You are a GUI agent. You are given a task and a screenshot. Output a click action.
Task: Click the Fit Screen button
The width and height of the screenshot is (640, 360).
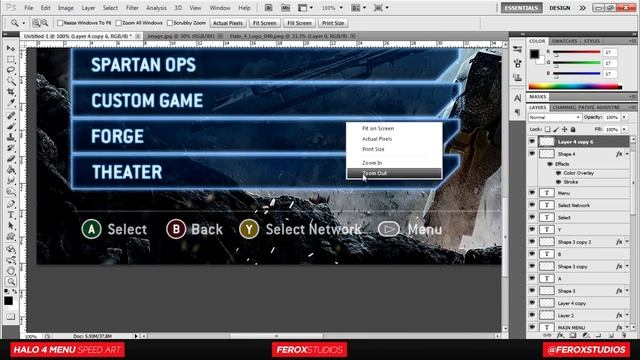point(264,23)
